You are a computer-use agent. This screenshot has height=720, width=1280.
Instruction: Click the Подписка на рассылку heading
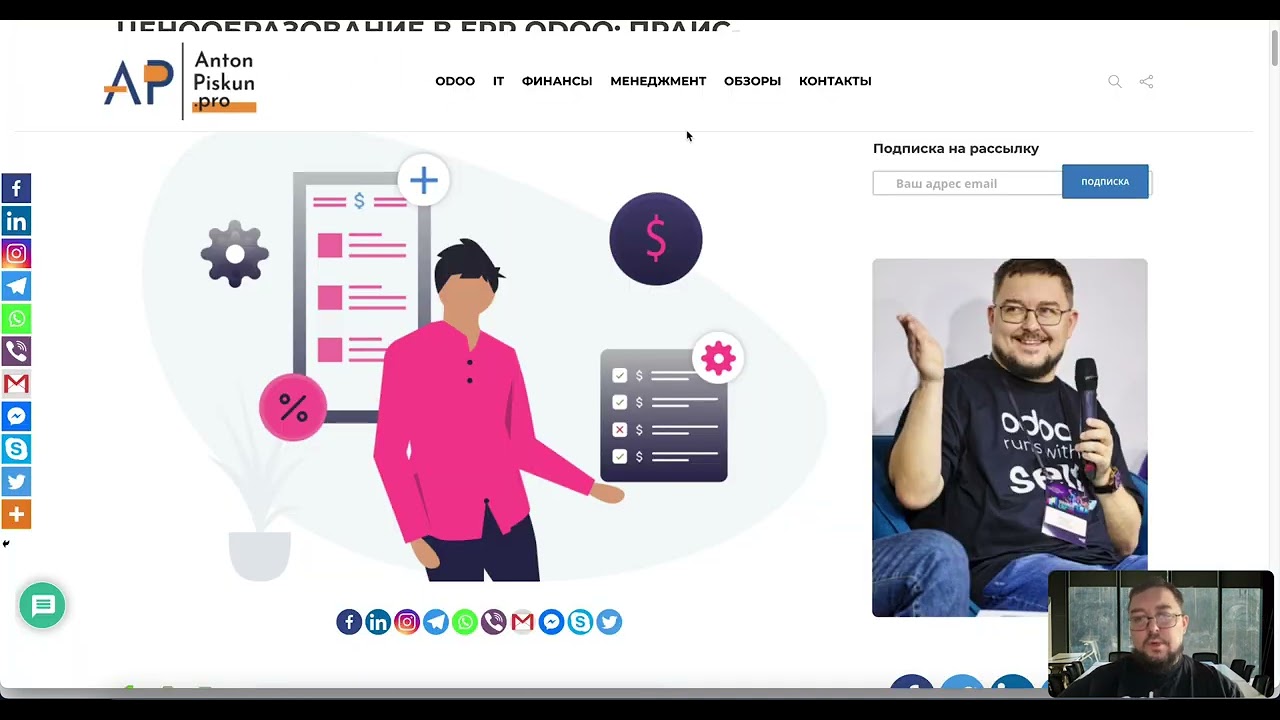click(956, 148)
